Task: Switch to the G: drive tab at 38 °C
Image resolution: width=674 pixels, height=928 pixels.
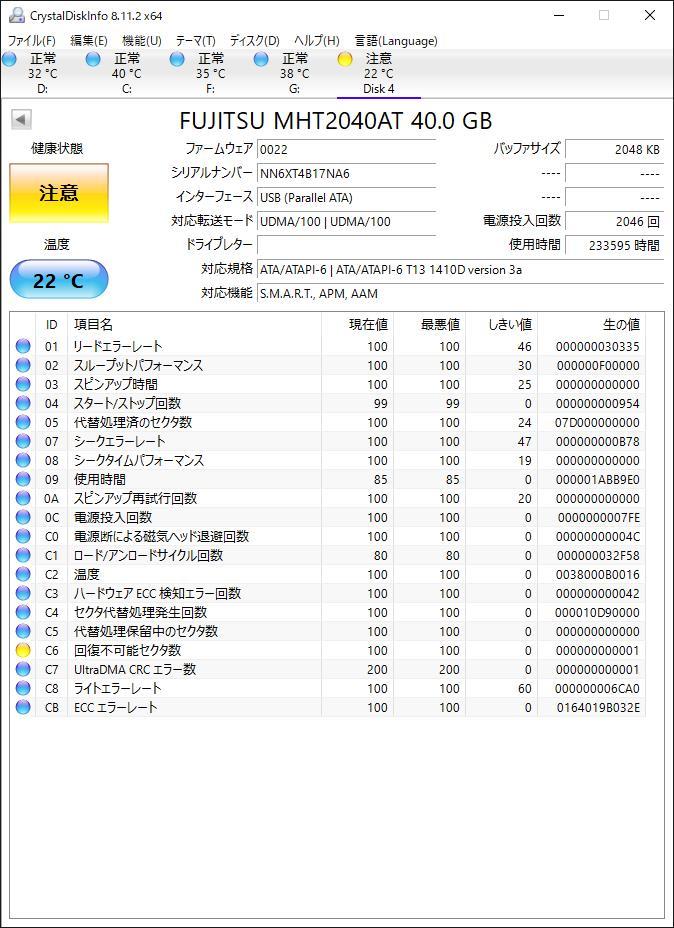Action: point(295,74)
